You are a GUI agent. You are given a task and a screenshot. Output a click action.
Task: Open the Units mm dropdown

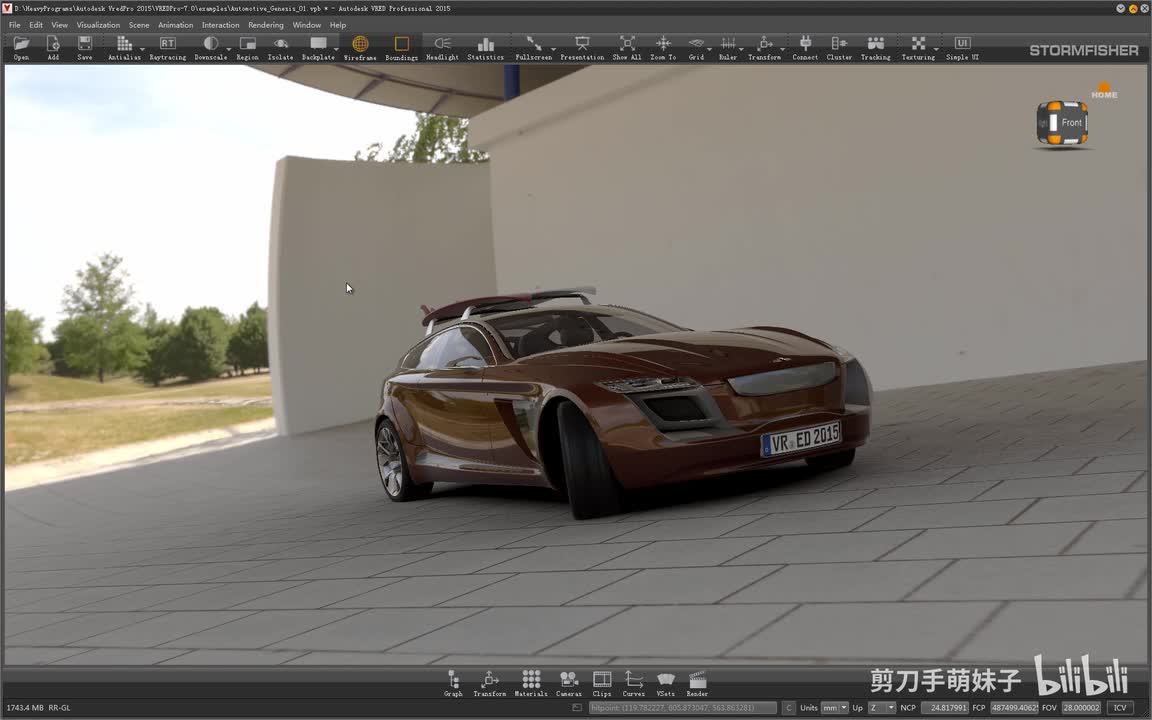tap(834, 708)
